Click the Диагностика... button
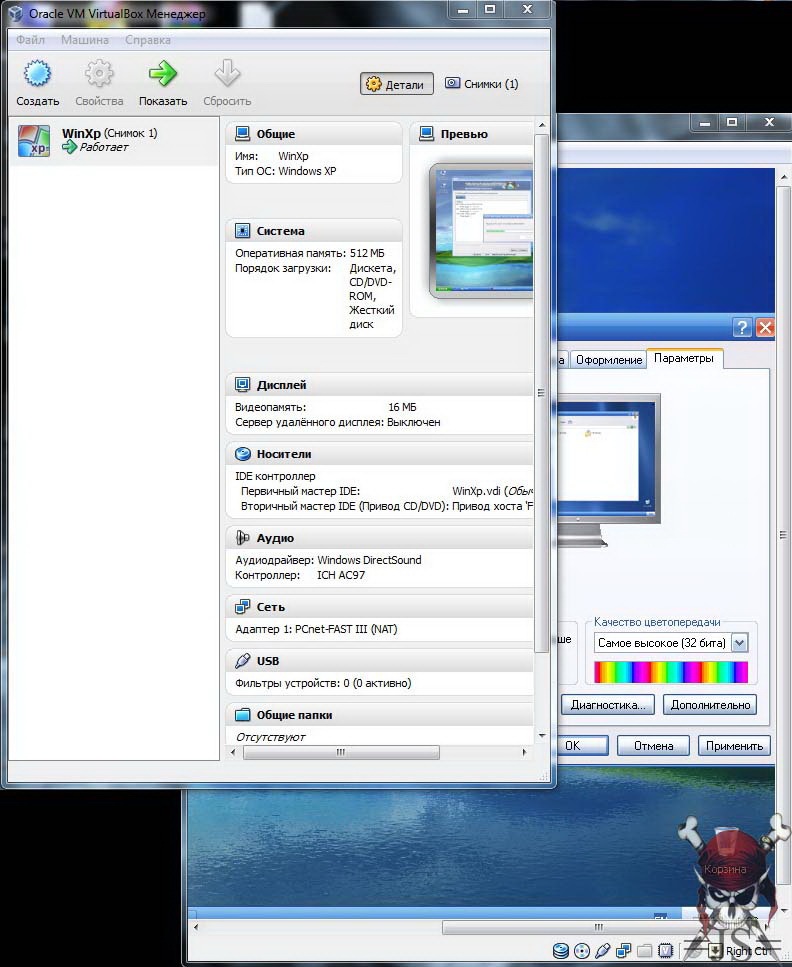Image resolution: width=792 pixels, height=967 pixels. (608, 705)
